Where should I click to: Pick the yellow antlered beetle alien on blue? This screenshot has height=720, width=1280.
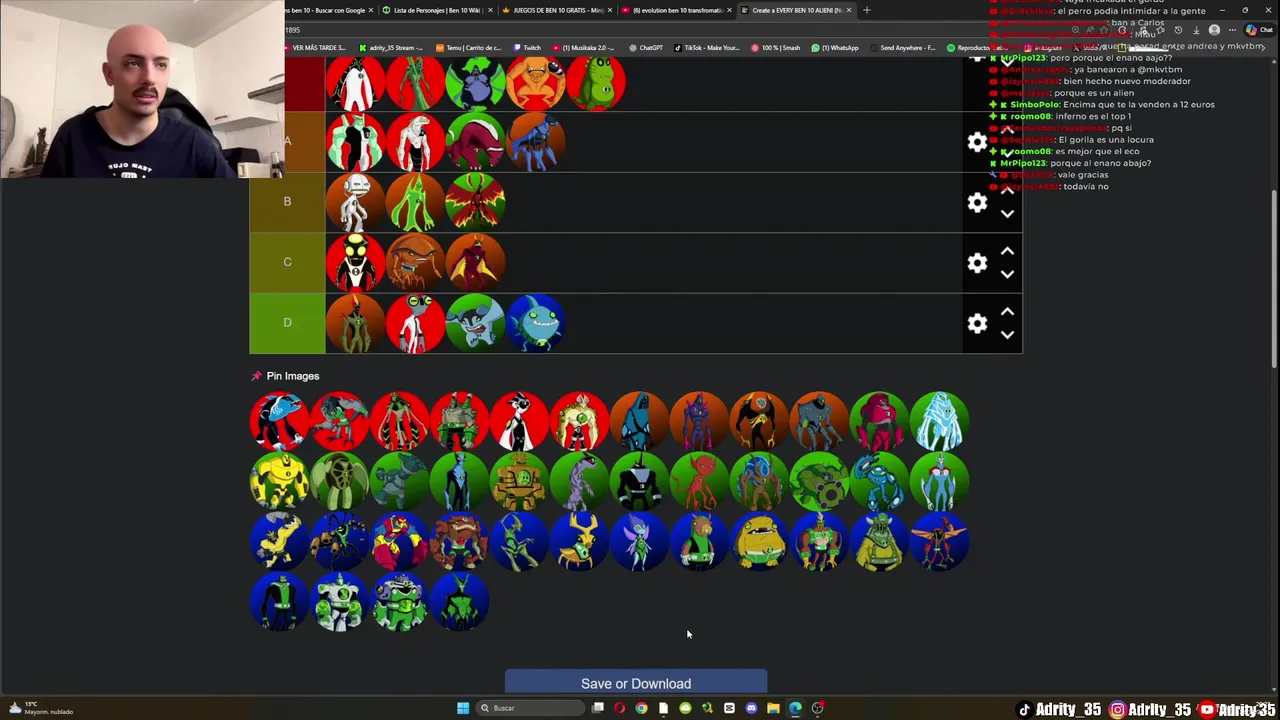coord(579,541)
